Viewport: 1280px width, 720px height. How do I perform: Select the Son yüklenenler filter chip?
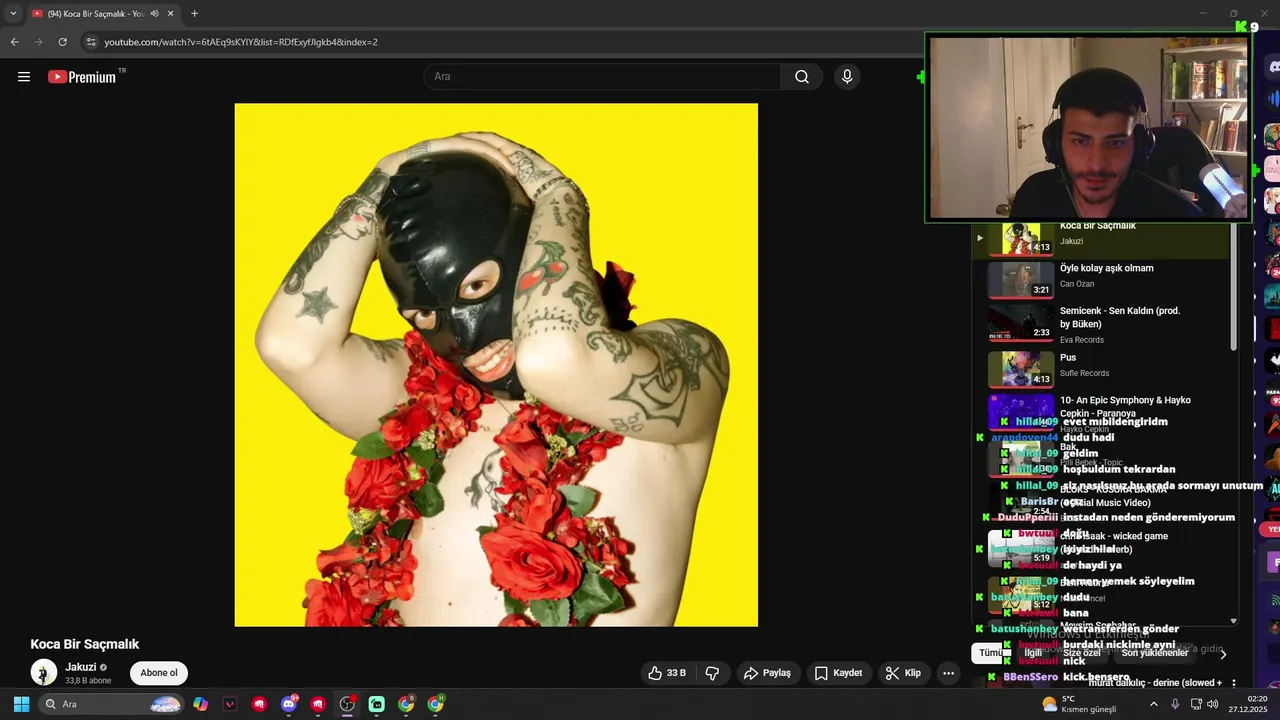1154,653
